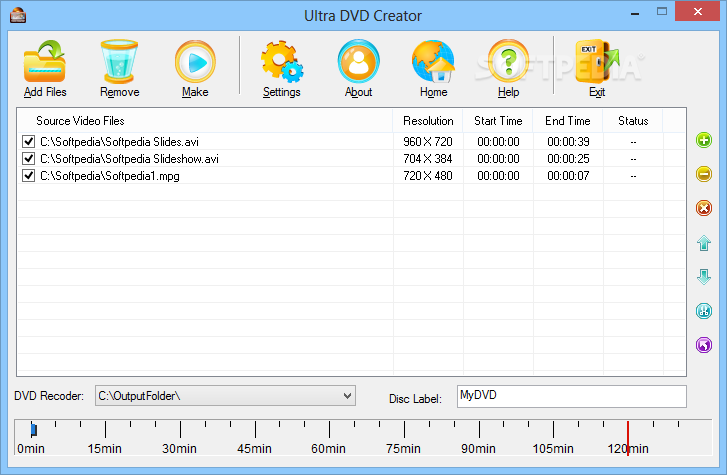Close the Ultra DVD Creator window
727x475 pixels.
coord(697,12)
